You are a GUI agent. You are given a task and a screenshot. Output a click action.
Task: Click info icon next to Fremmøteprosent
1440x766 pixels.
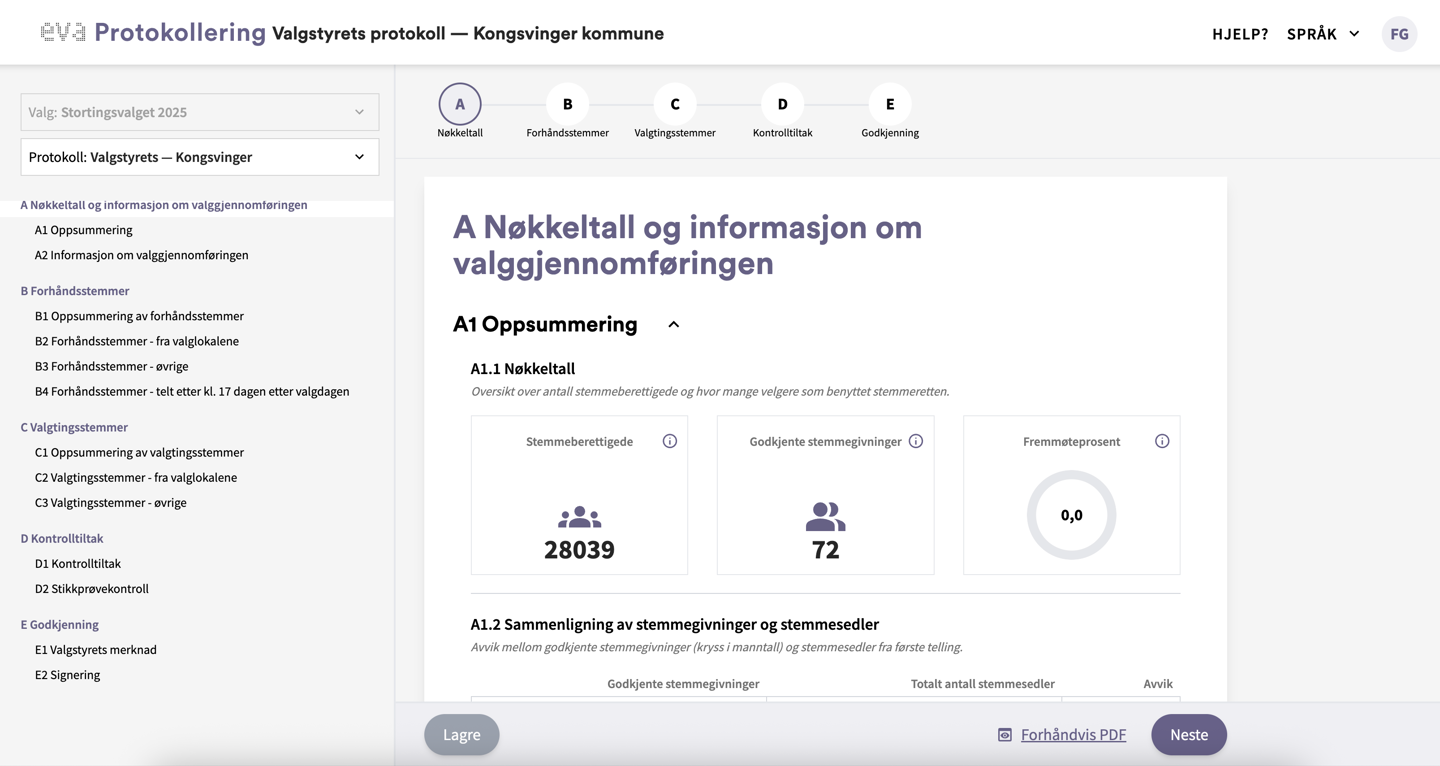point(1162,441)
